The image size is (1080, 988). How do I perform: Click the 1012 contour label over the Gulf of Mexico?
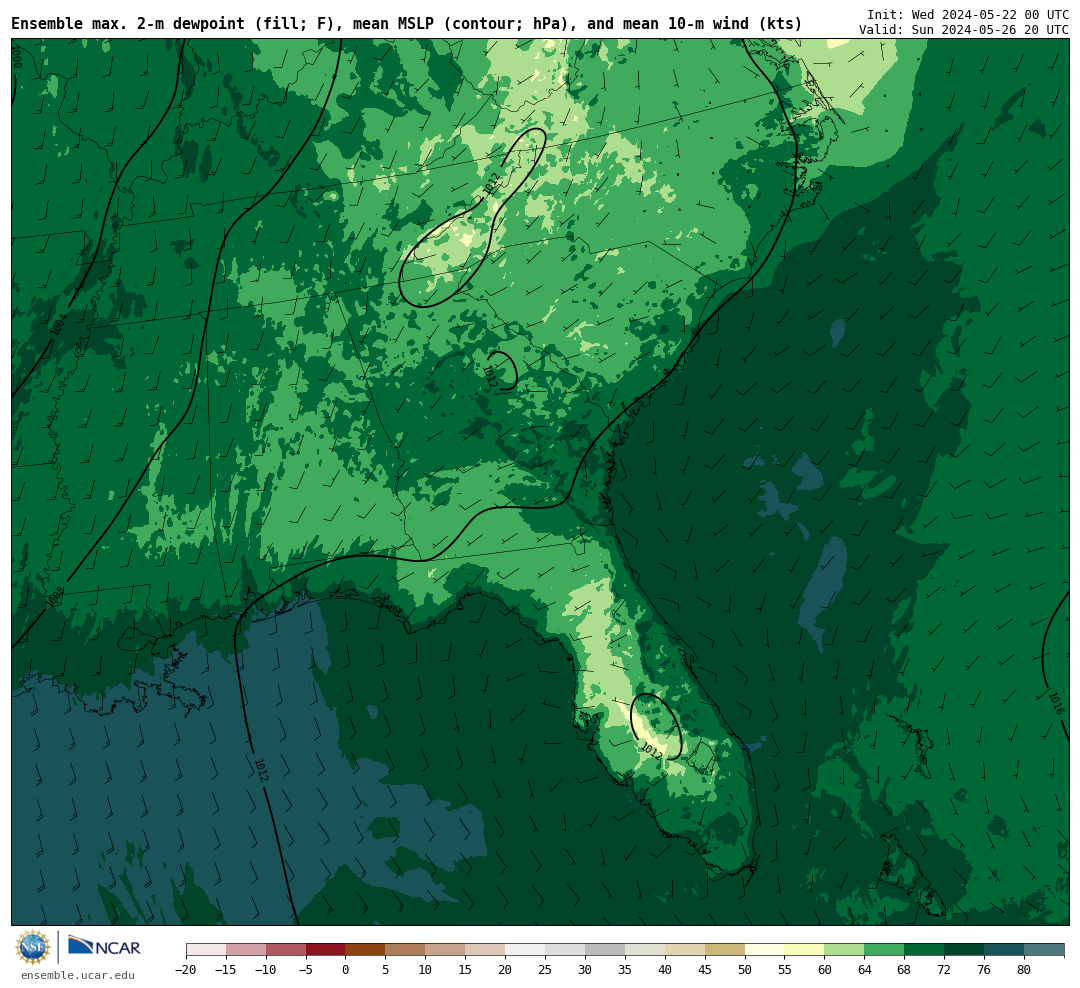261,770
